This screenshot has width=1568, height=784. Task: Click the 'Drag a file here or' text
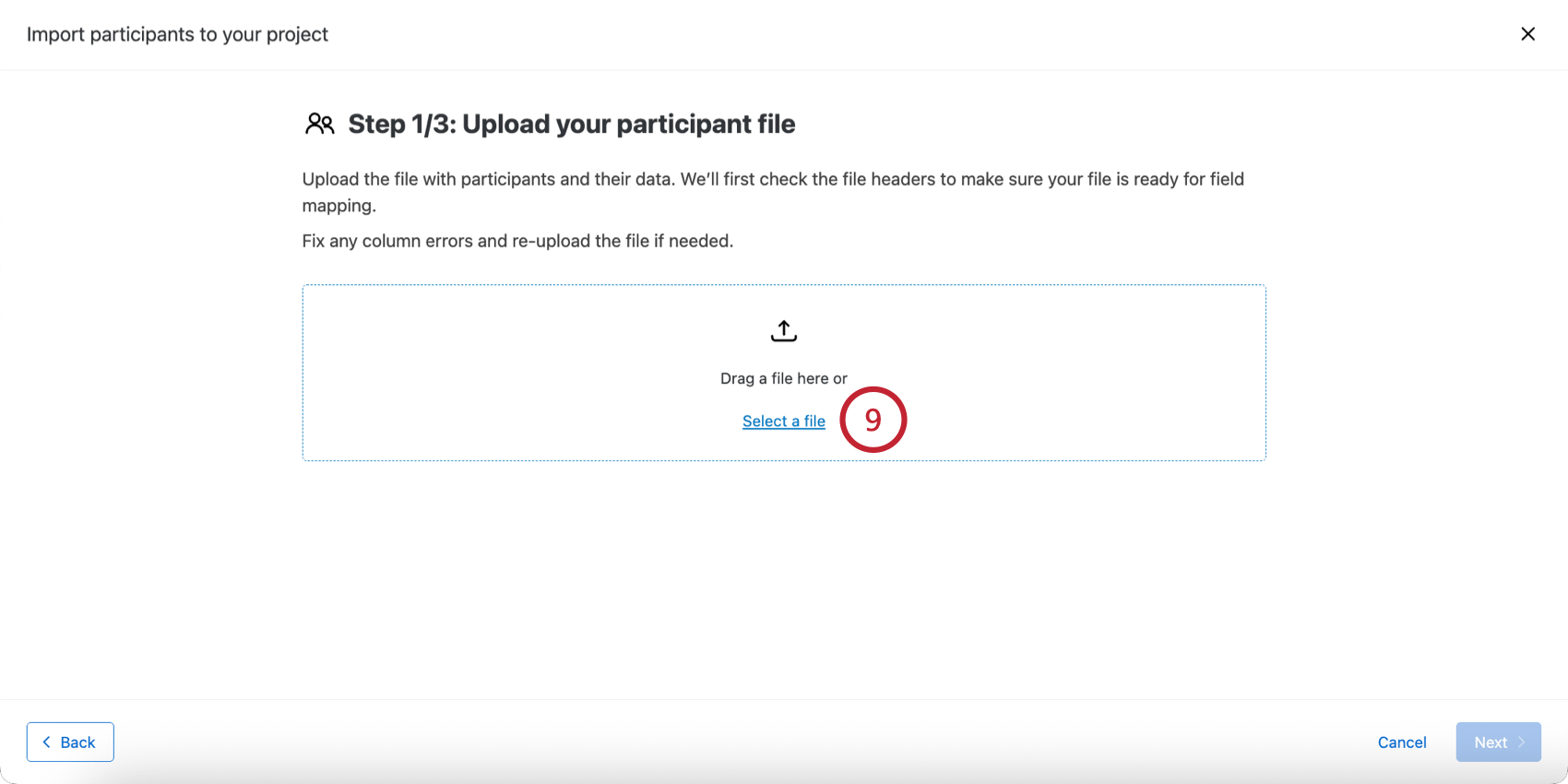click(783, 378)
